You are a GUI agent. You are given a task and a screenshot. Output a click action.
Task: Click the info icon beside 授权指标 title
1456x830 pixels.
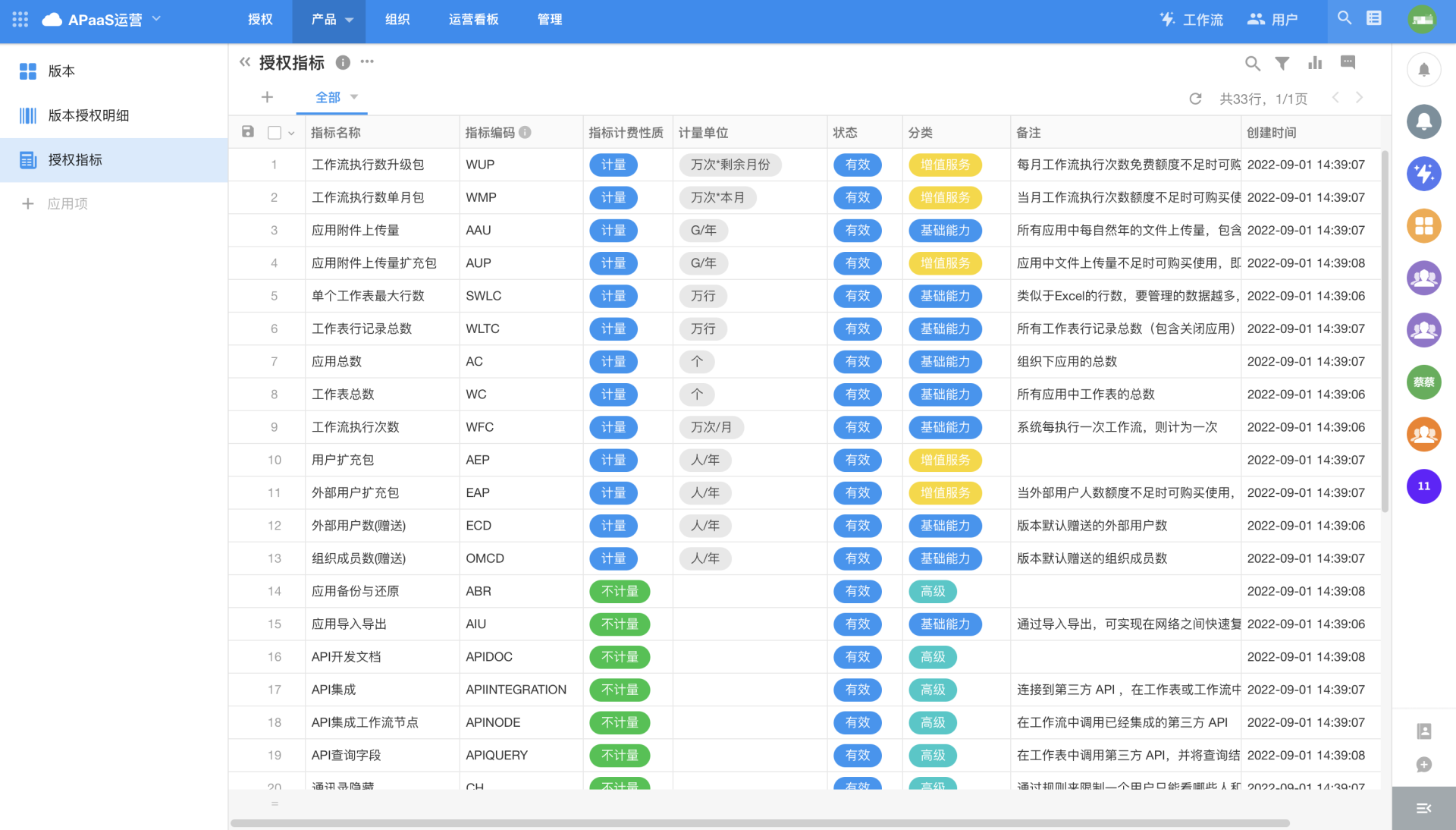[x=343, y=63]
